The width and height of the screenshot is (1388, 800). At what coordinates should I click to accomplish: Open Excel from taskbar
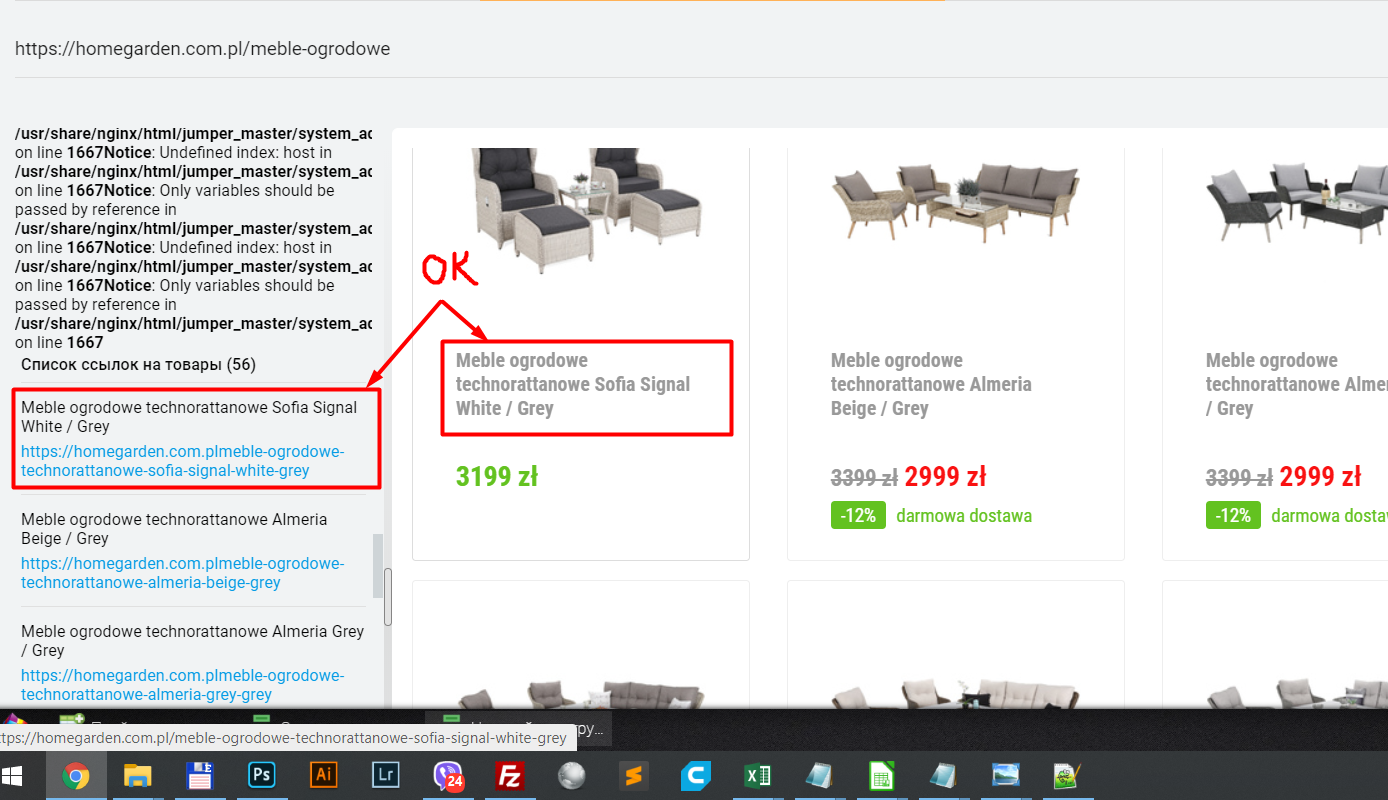(757, 776)
